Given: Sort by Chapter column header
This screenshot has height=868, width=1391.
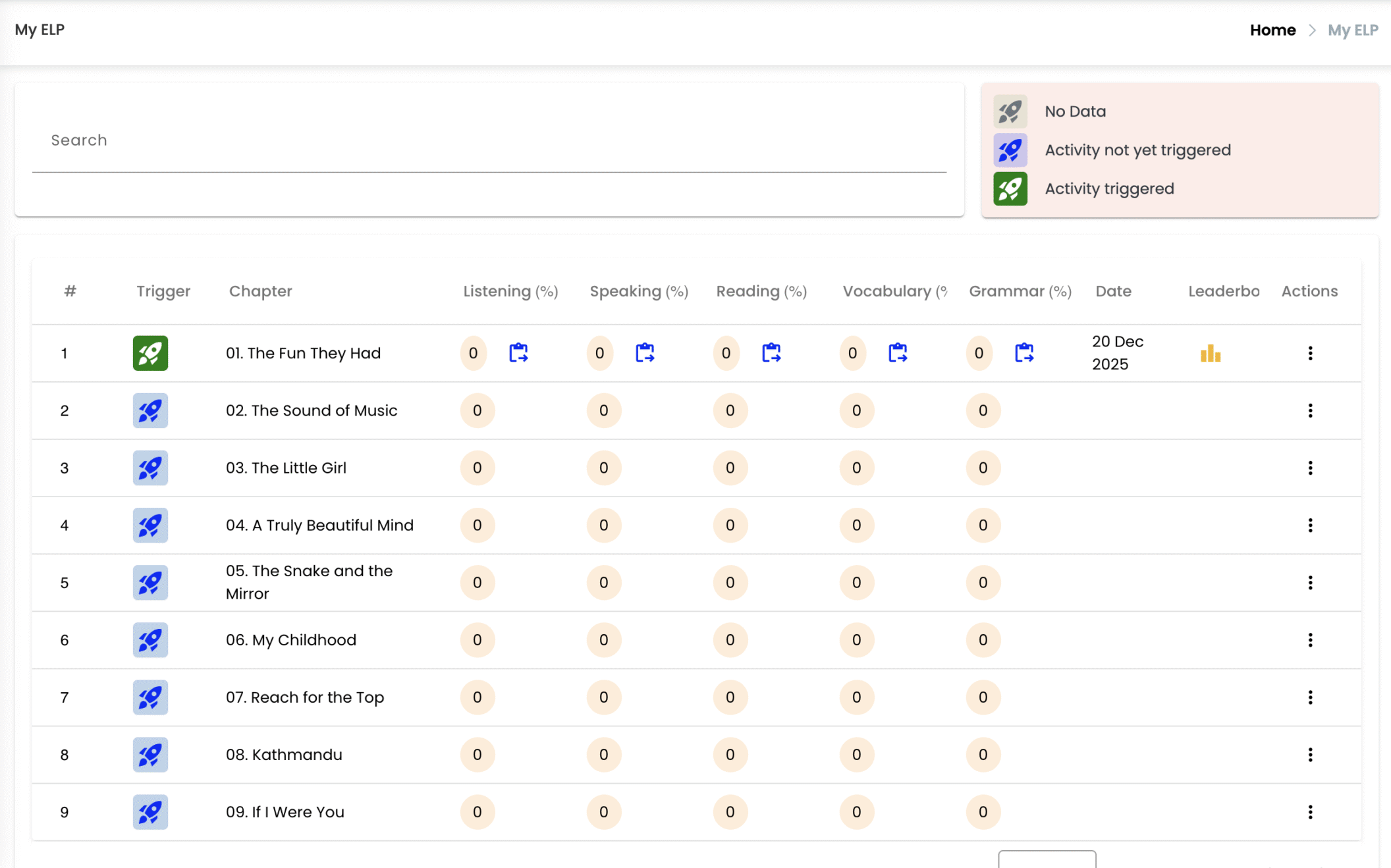Looking at the screenshot, I should click(260, 291).
